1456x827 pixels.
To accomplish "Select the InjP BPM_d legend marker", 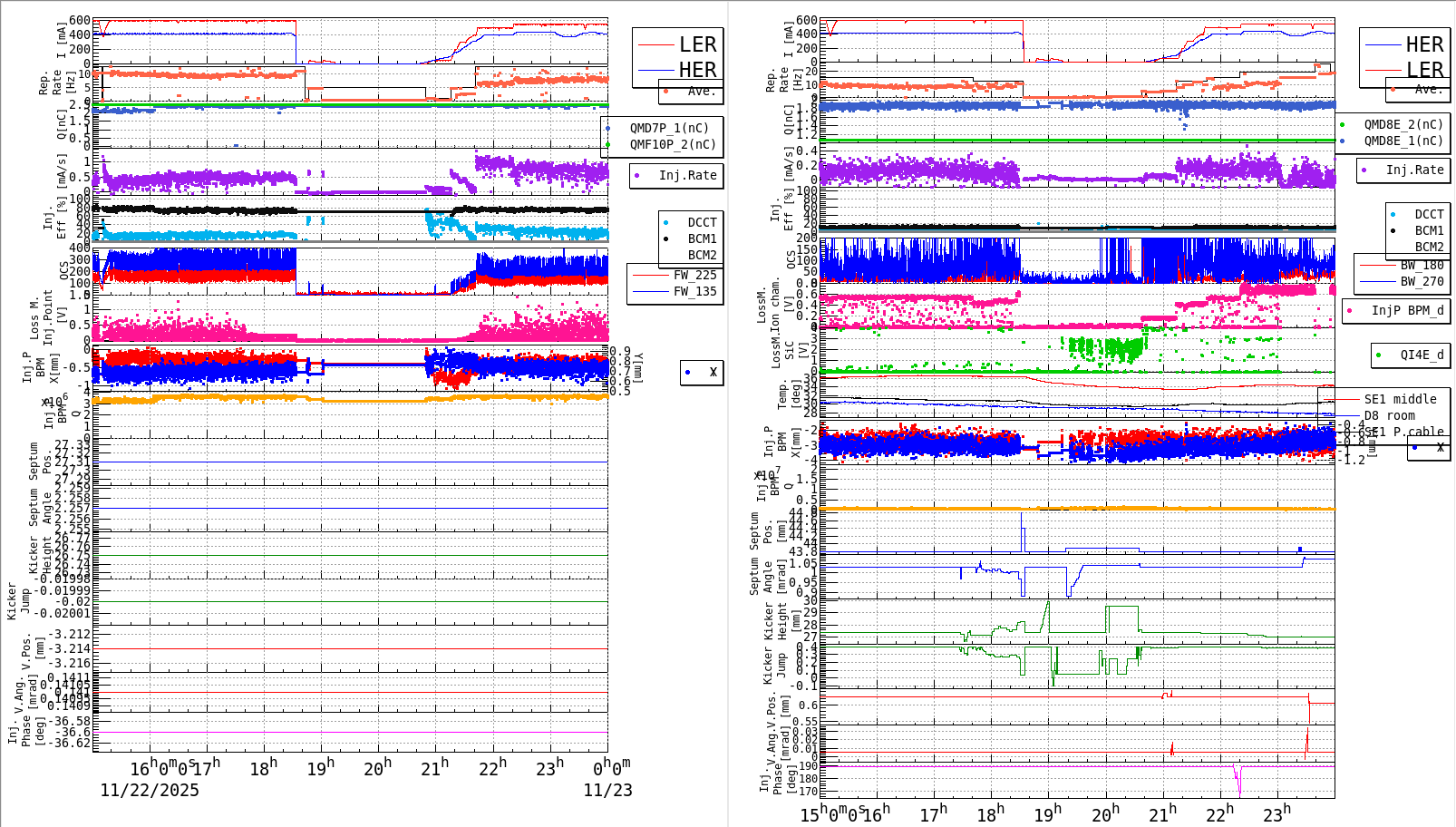I will click(1350, 311).
